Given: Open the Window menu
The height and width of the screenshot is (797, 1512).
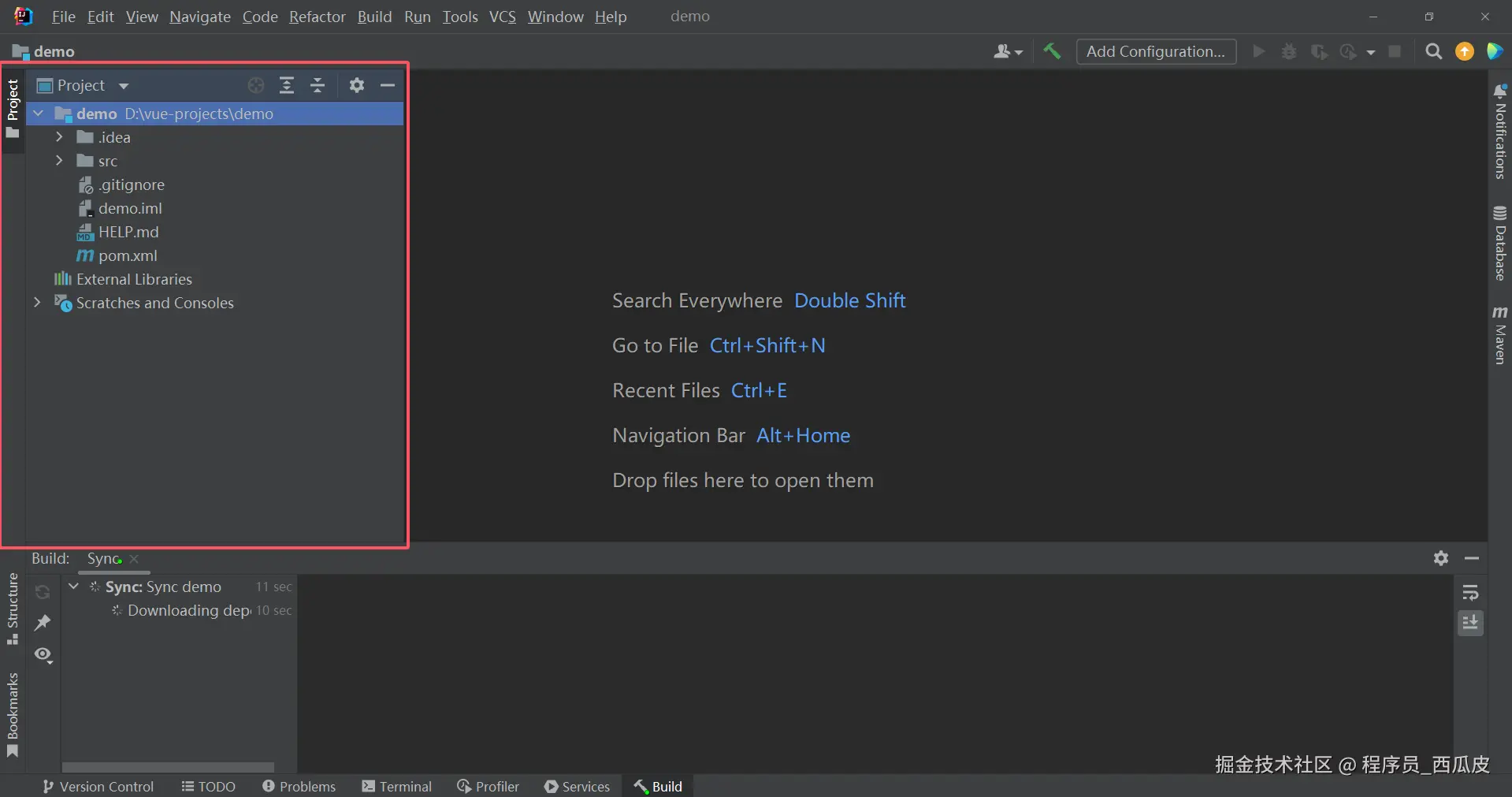Looking at the screenshot, I should [555, 17].
